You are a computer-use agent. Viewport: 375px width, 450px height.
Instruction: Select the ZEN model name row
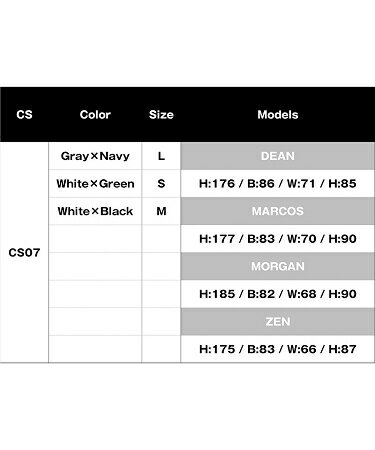278,322
